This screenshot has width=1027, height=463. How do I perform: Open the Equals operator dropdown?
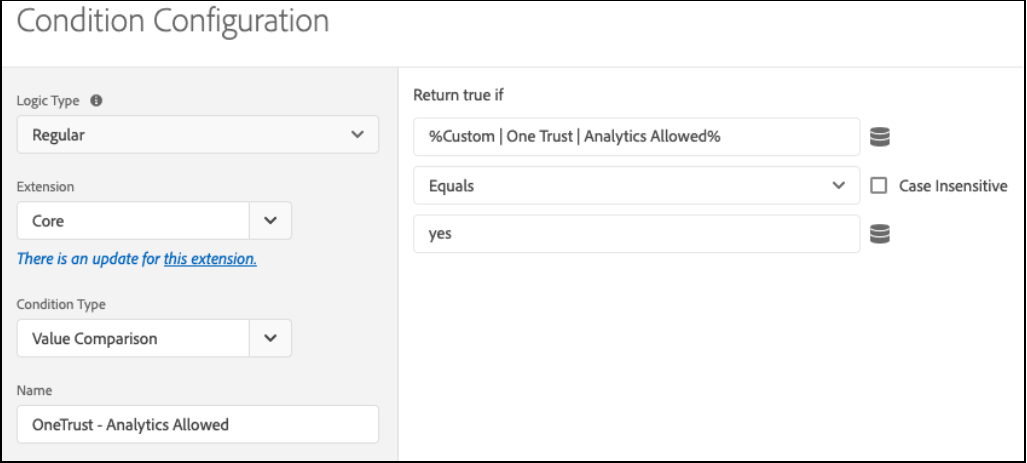coord(637,185)
